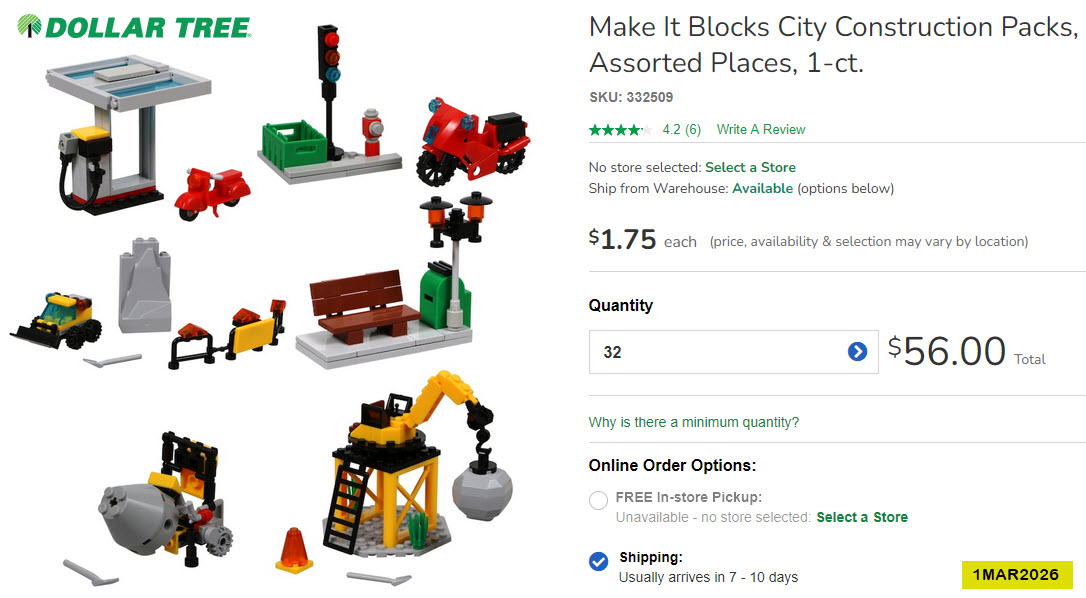Viewport: 1086px width, 598px height.
Task: Select the Shipping option radio button
Action: coord(598,561)
